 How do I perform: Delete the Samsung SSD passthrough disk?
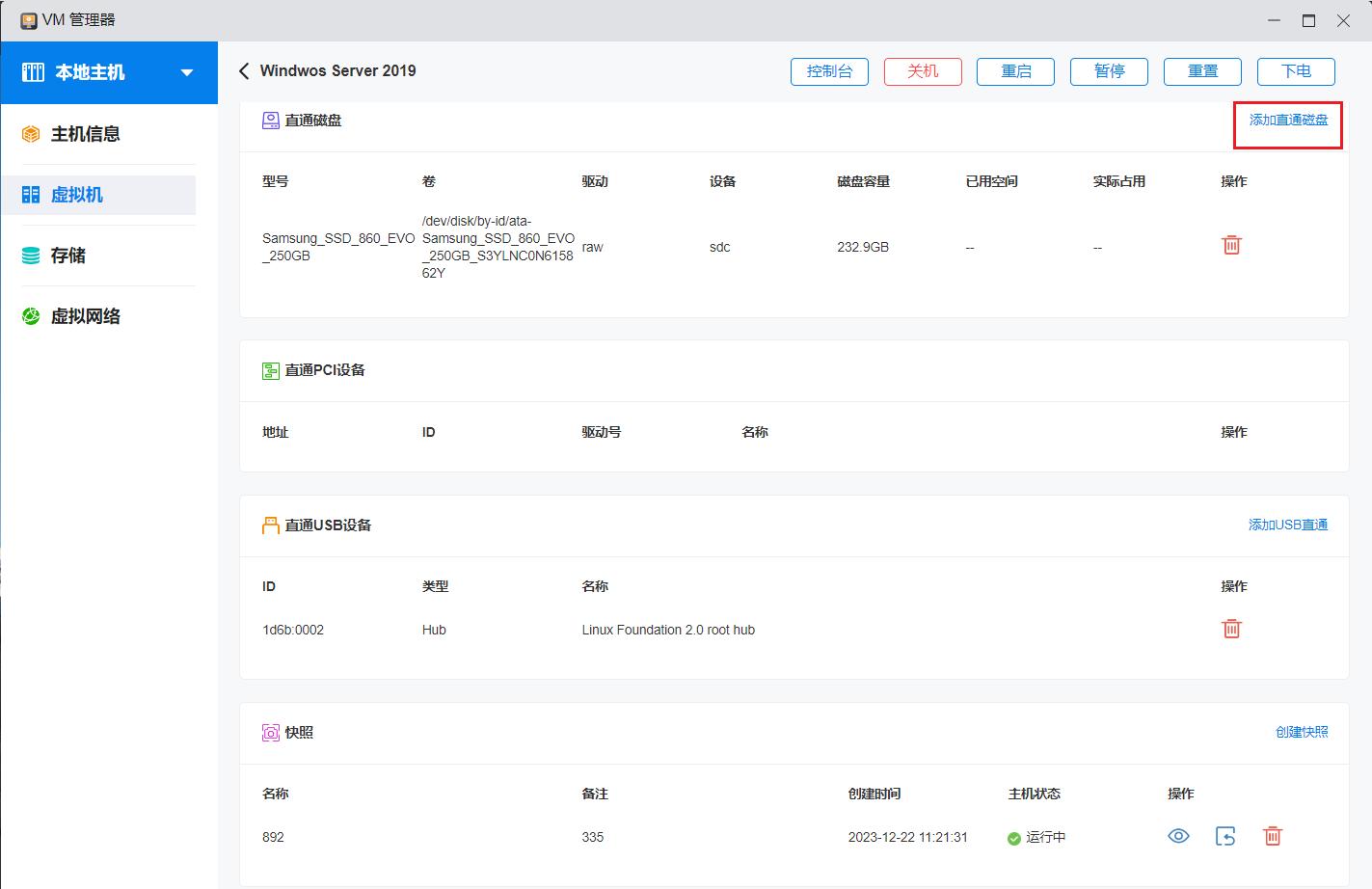pyautogui.click(x=1231, y=245)
